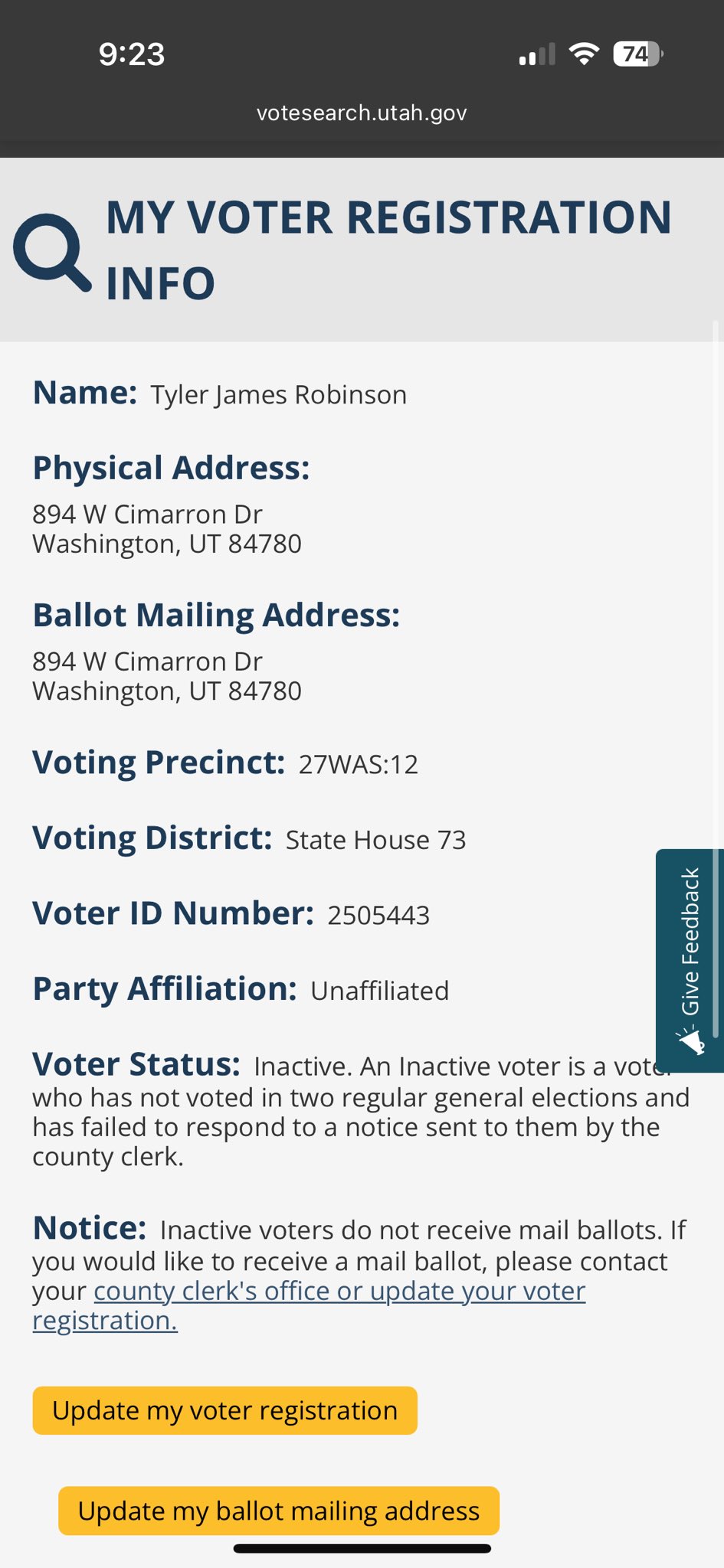Tap the cellular signal bars
The width and height of the screenshot is (724, 1568).
click(536, 55)
